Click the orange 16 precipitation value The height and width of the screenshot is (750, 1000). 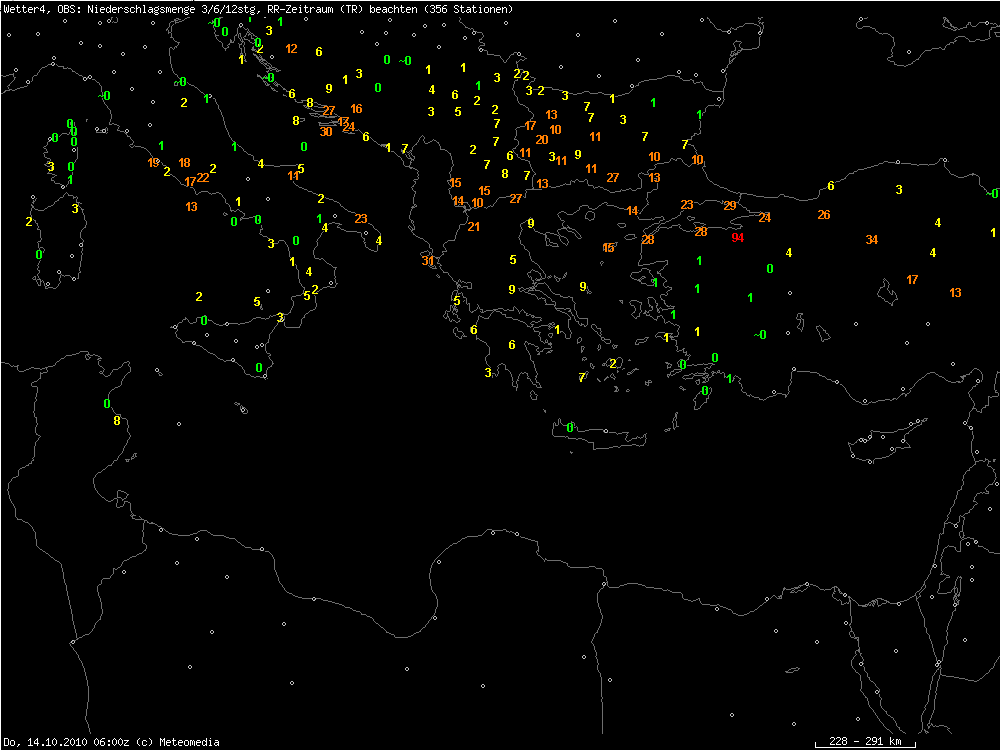coord(356,109)
